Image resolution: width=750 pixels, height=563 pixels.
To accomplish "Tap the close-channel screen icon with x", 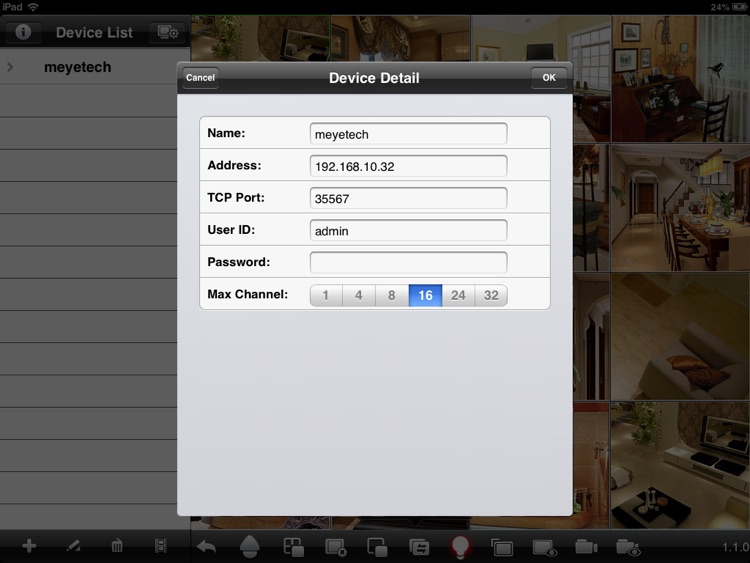I will click(336, 547).
